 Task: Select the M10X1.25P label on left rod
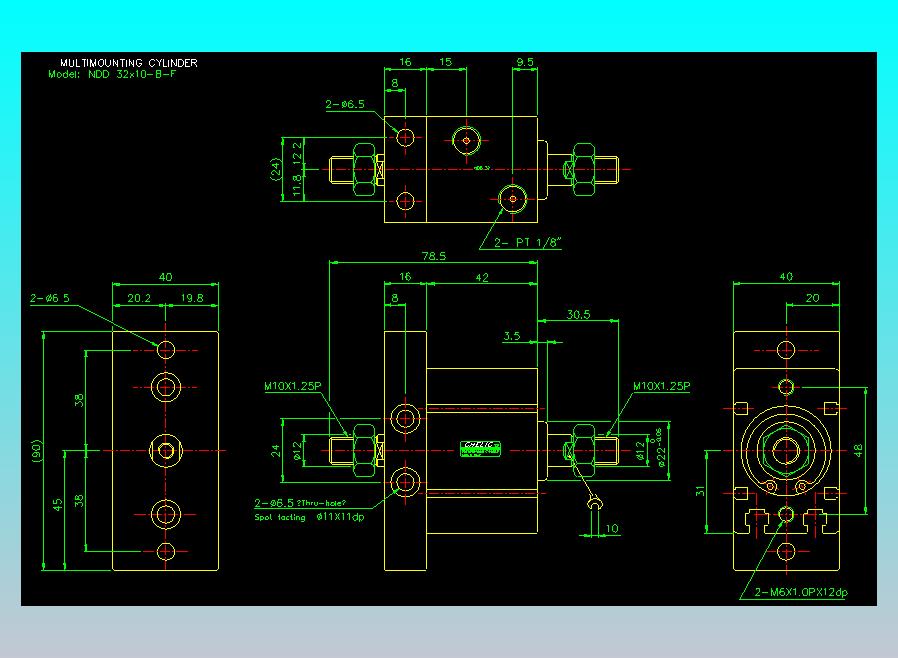tap(293, 386)
